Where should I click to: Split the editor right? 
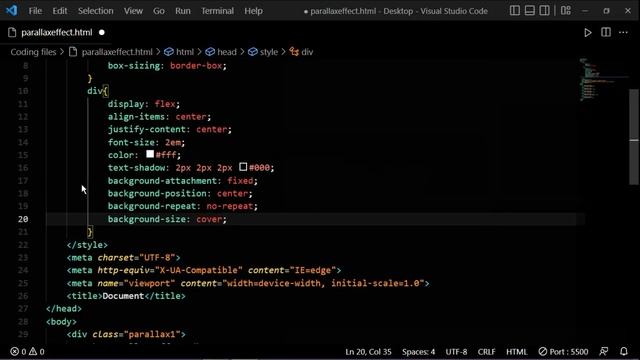point(606,32)
